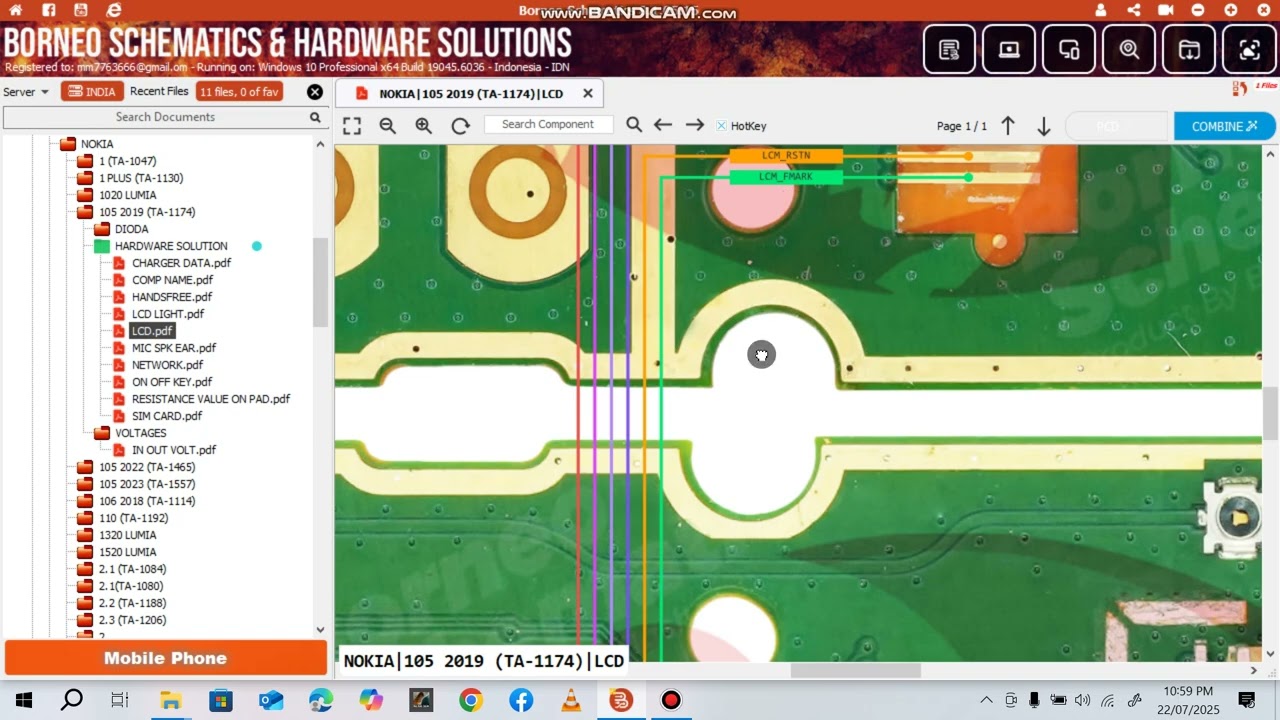Open Google Chrome from the taskbar
The width and height of the screenshot is (1280, 720).
click(x=471, y=700)
